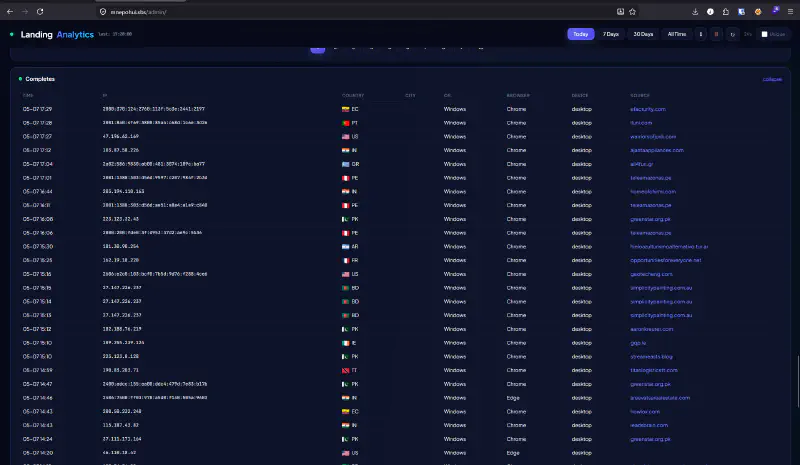Select the 05-07 17:29 time cell

37,109
